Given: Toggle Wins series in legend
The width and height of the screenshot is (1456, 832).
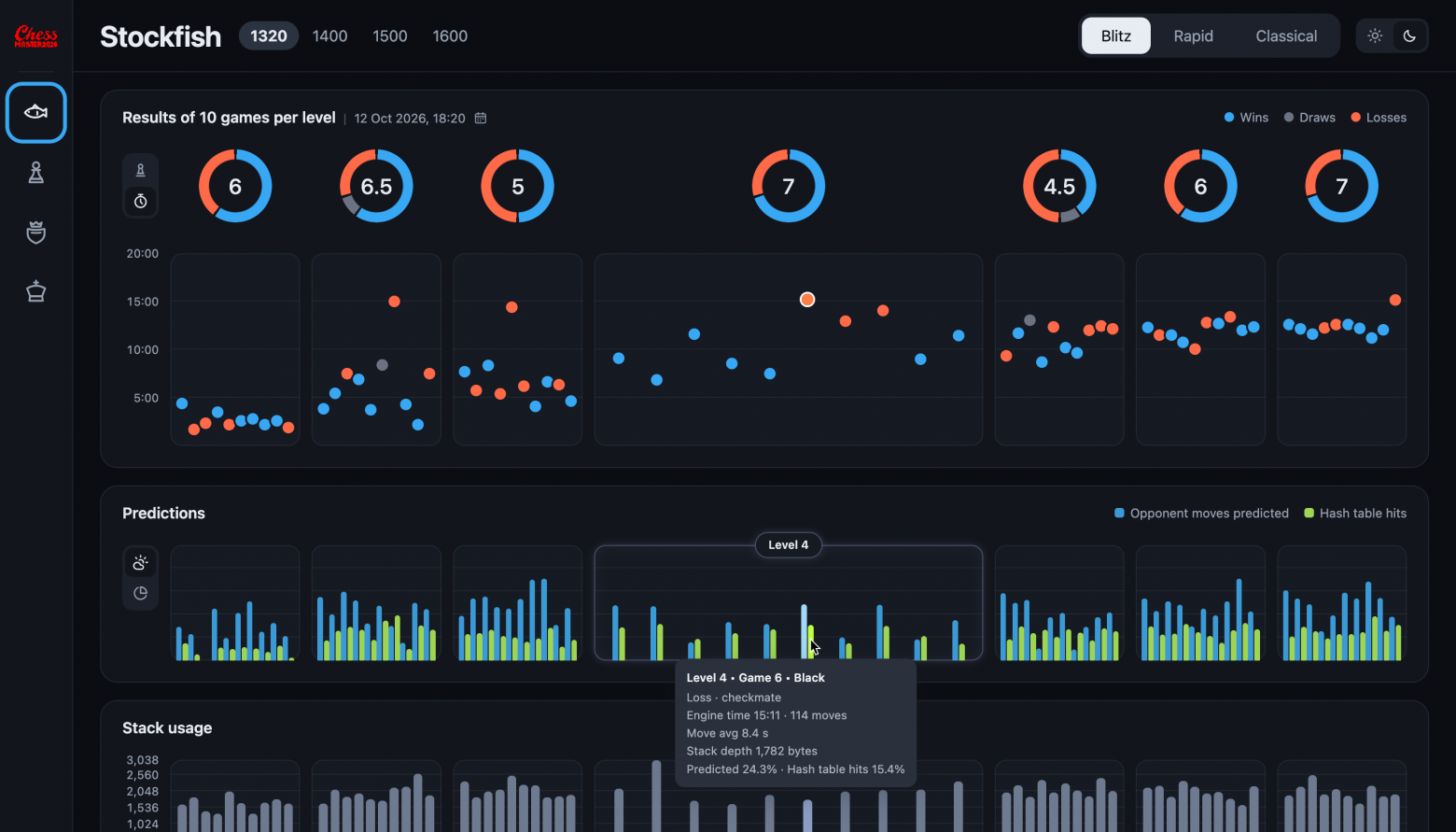Looking at the screenshot, I should 1246,118.
